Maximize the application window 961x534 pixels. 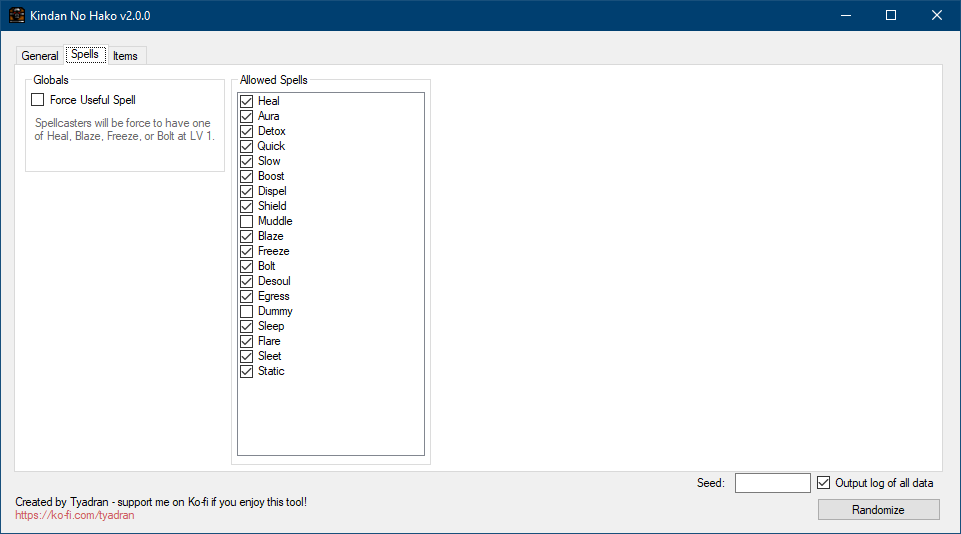890,15
